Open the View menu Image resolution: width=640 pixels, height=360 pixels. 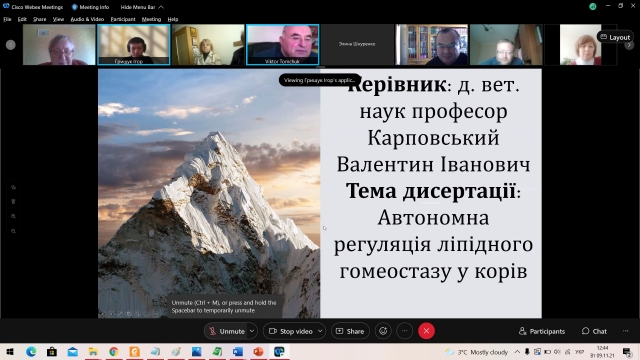(x=58, y=19)
